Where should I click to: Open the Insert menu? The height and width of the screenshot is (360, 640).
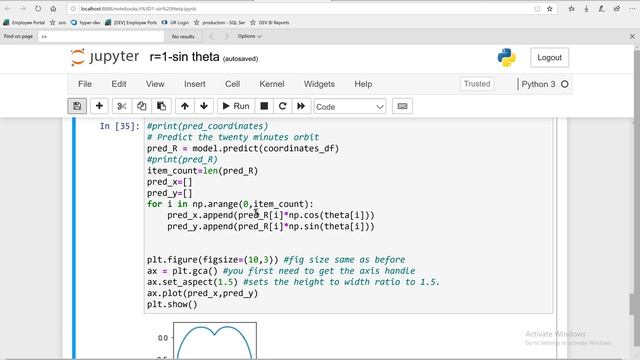(195, 84)
